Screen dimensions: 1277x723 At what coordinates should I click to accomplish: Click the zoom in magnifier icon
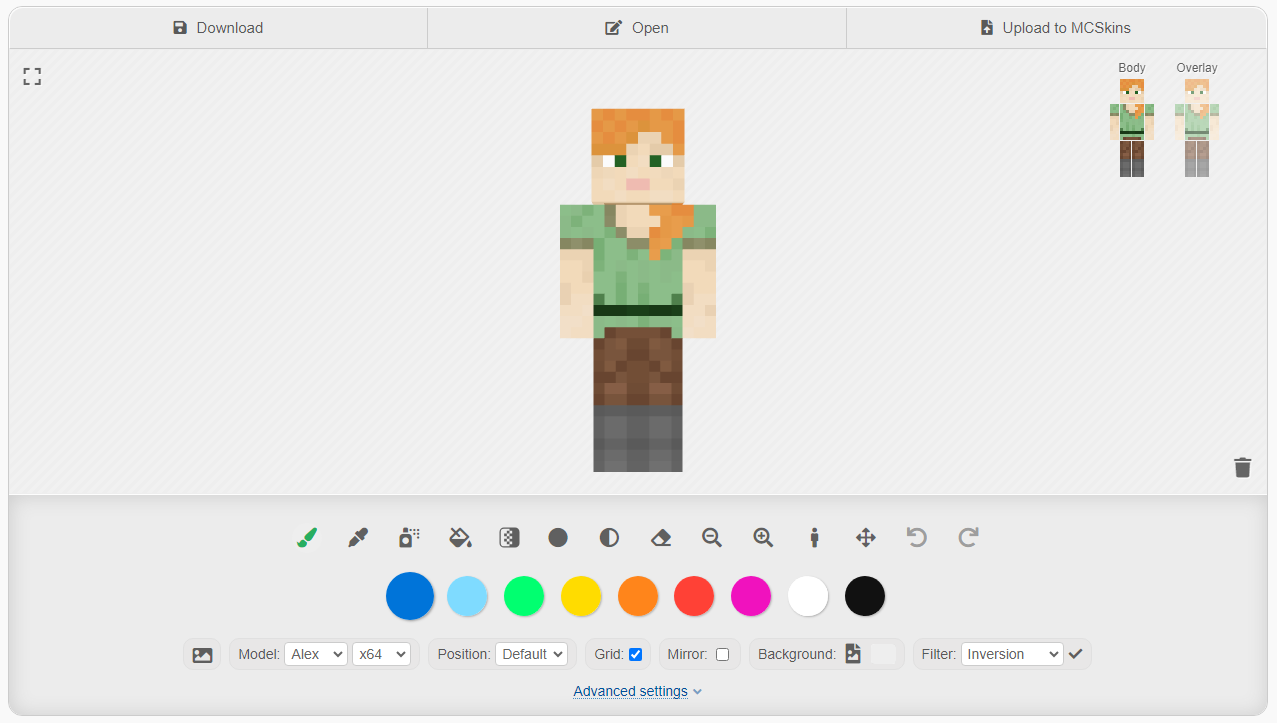tap(763, 538)
